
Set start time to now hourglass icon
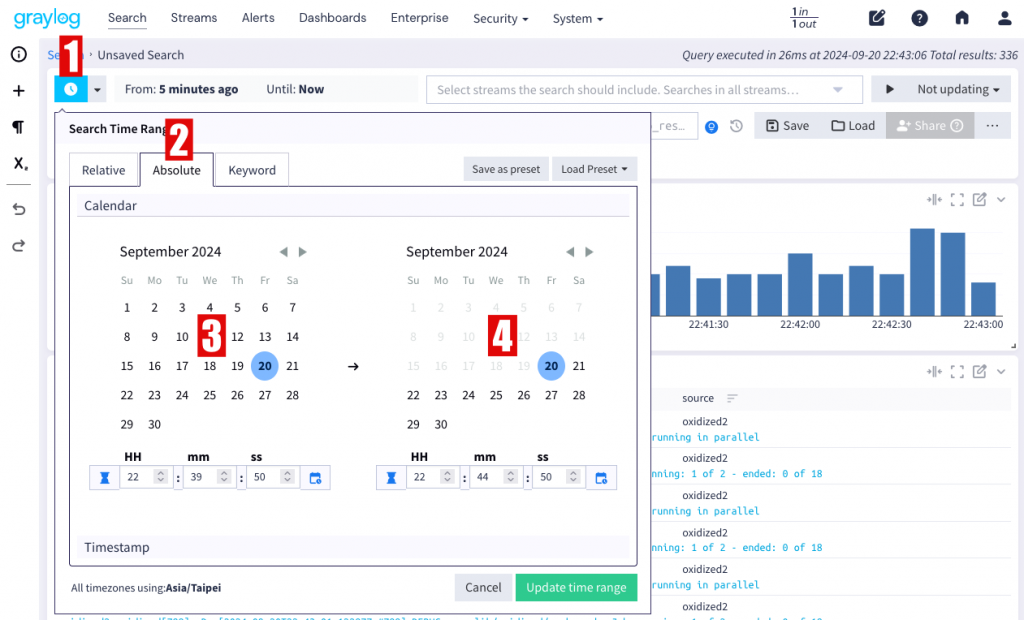pos(104,478)
